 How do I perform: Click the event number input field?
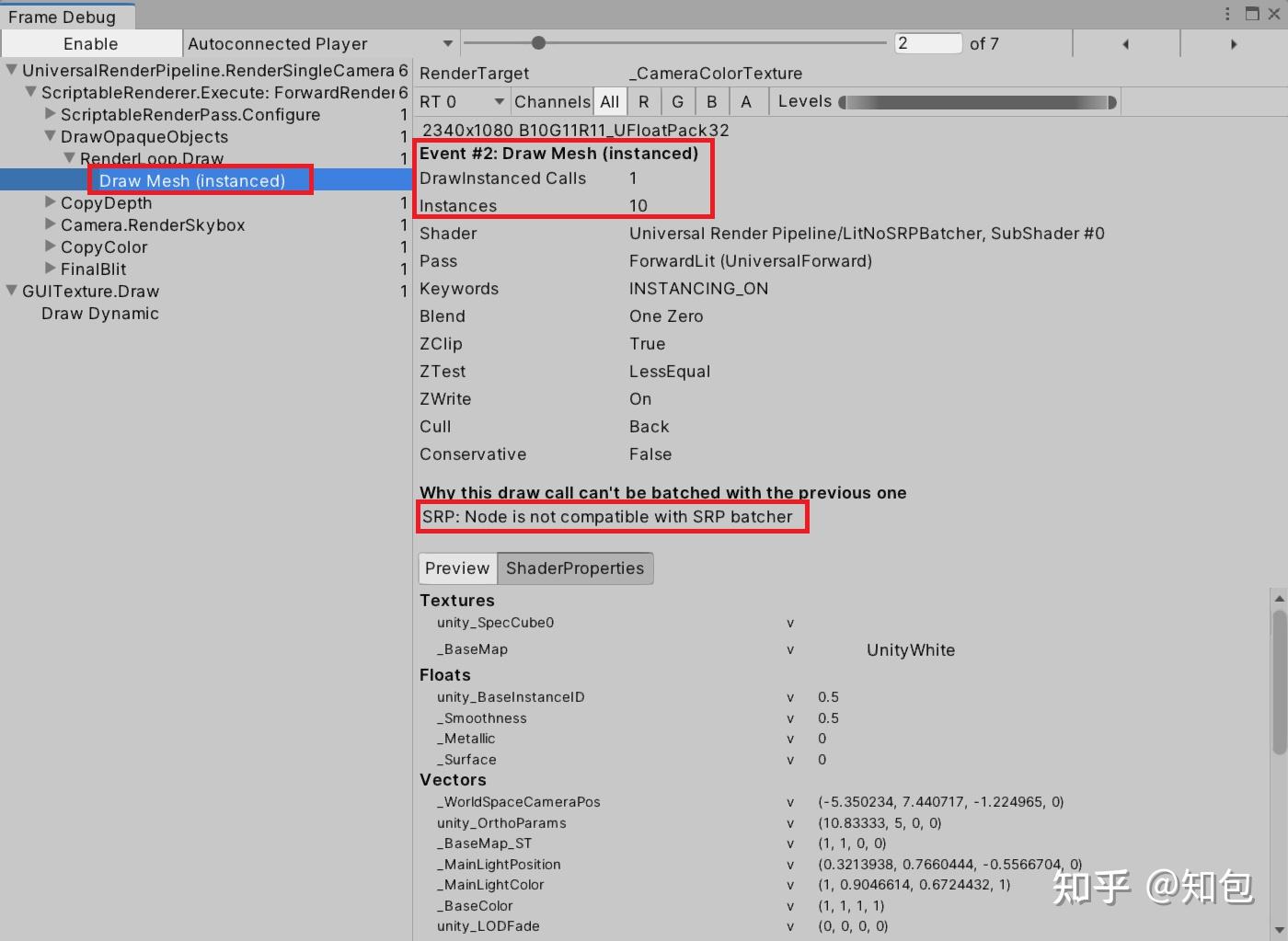(926, 42)
